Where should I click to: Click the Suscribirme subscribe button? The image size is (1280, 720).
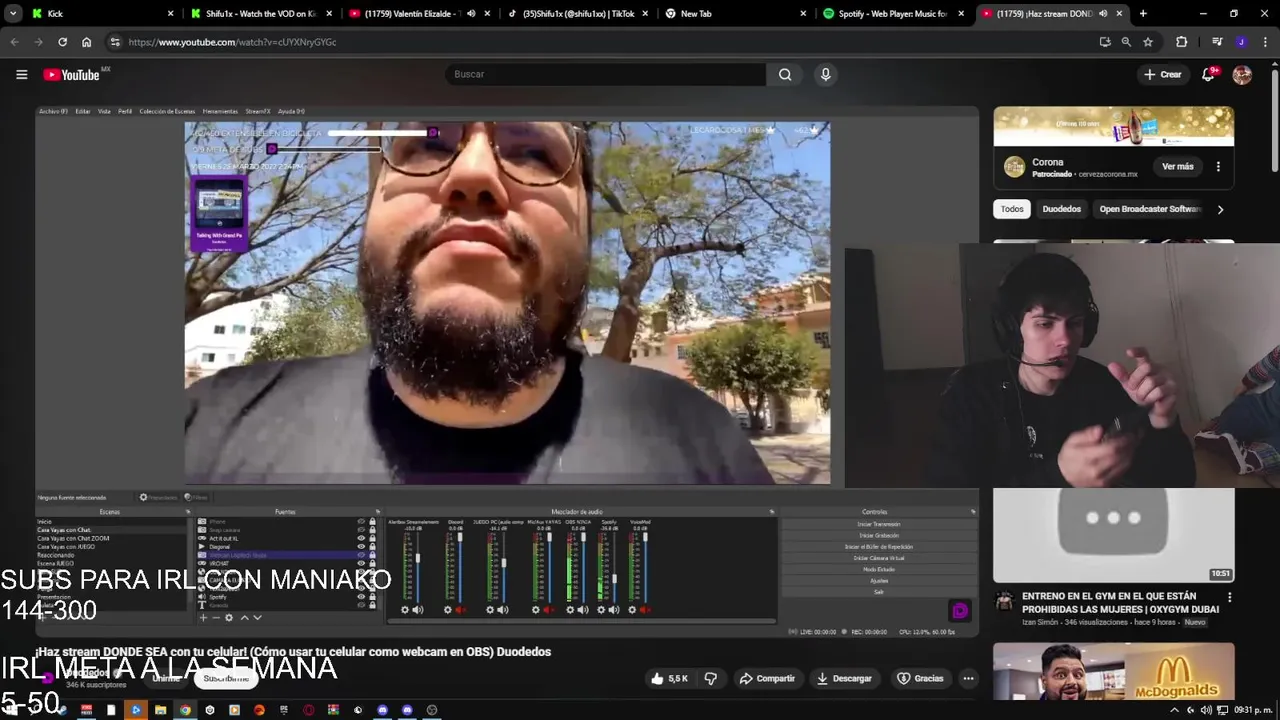(x=226, y=678)
